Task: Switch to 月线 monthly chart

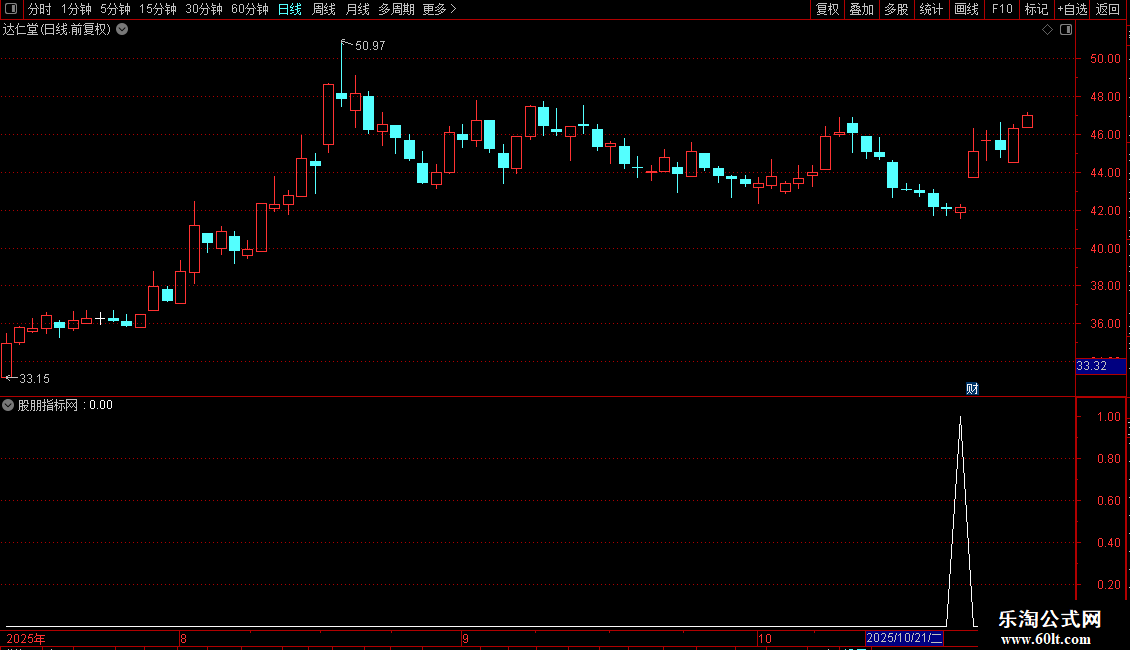Action: tap(357, 9)
